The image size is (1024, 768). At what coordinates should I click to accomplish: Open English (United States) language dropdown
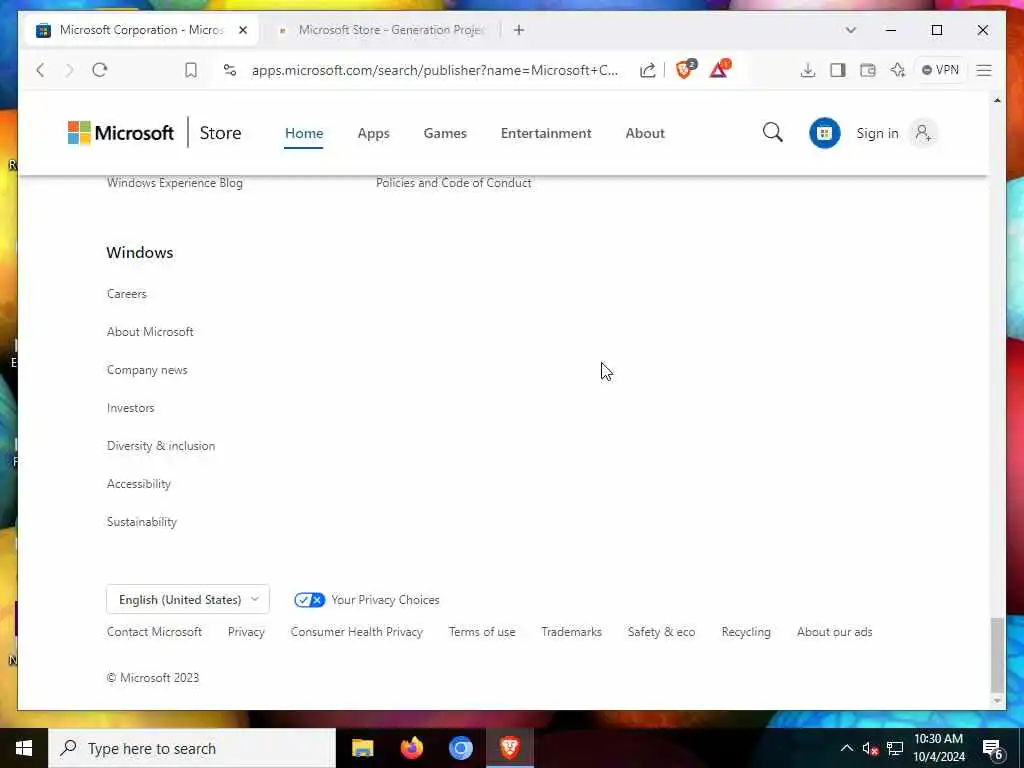coord(188,600)
